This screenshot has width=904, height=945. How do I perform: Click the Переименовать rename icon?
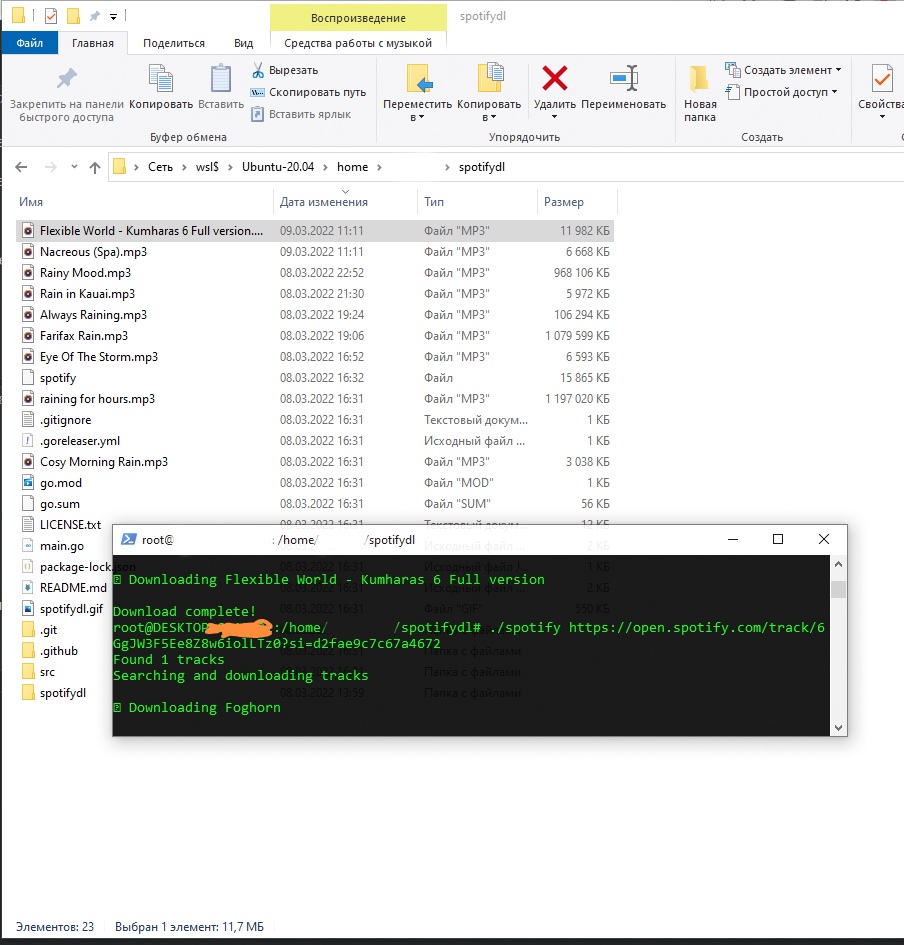624,78
